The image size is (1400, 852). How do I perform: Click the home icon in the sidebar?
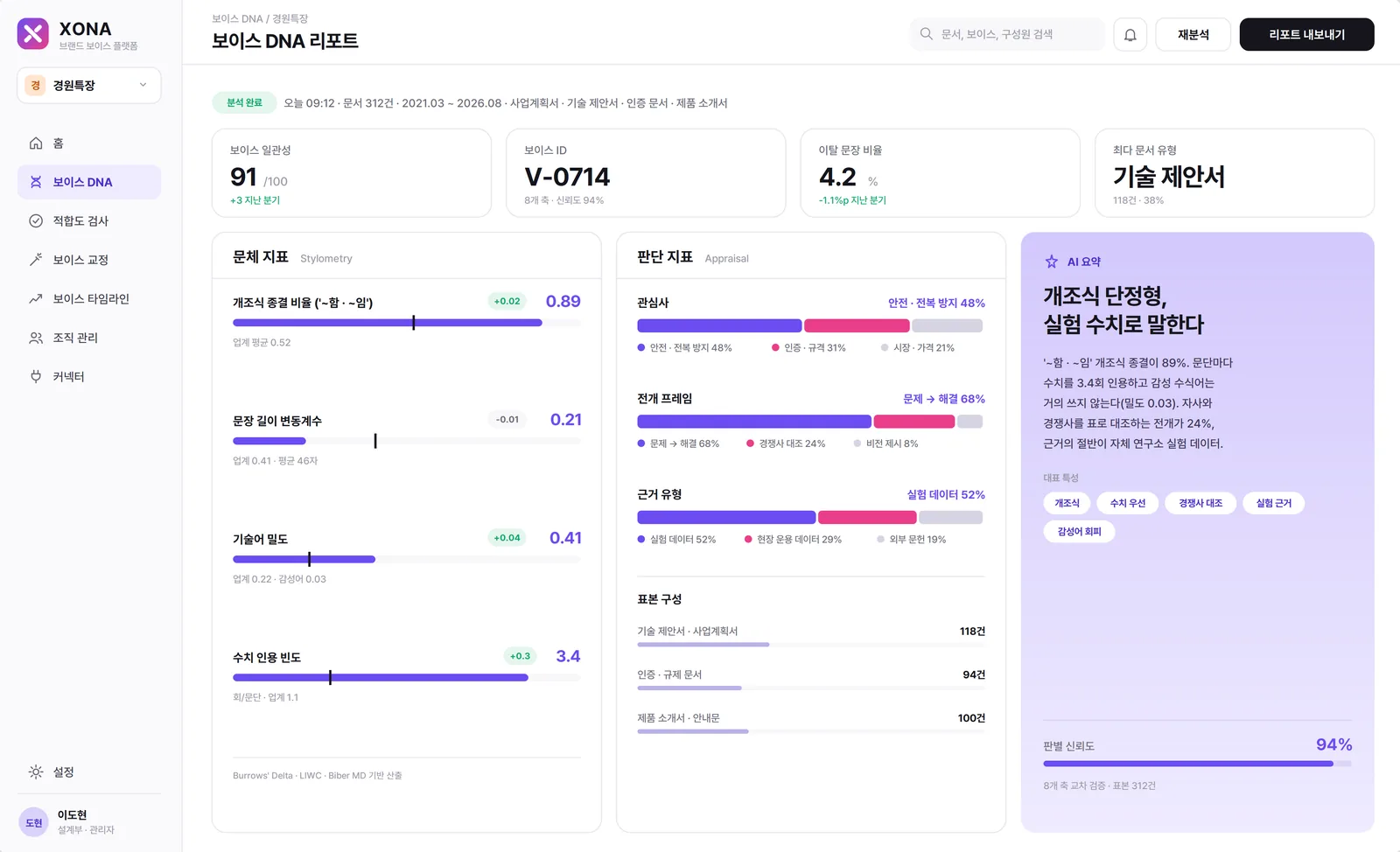36,143
